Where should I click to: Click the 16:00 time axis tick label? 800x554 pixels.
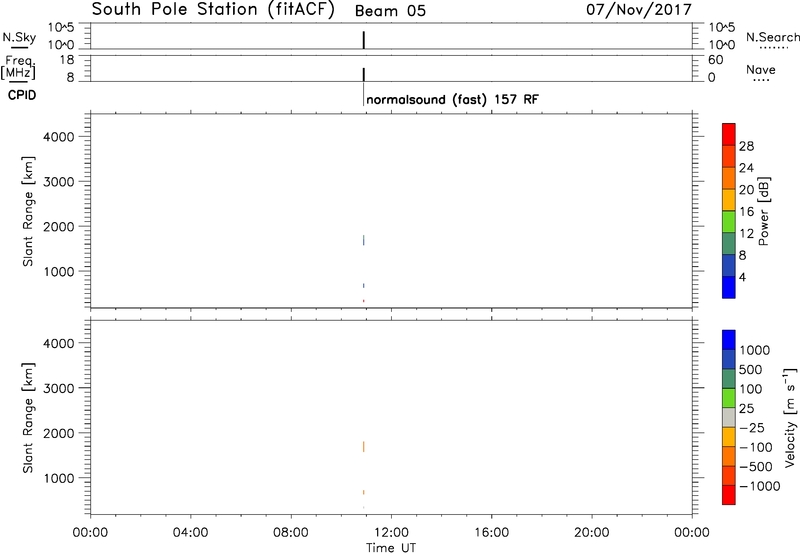pos(491,533)
